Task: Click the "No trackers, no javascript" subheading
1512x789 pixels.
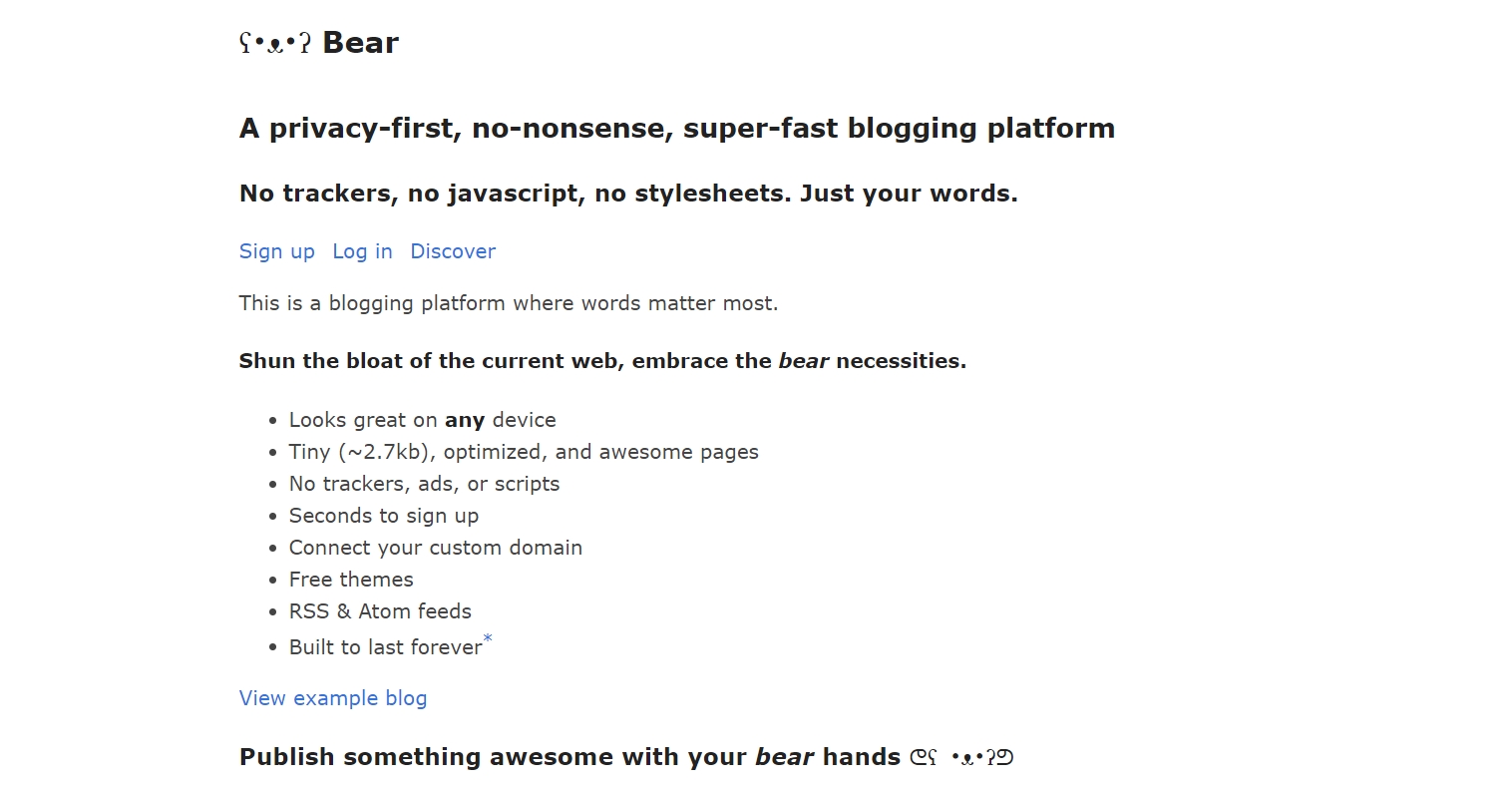Action: click(627, 193)
